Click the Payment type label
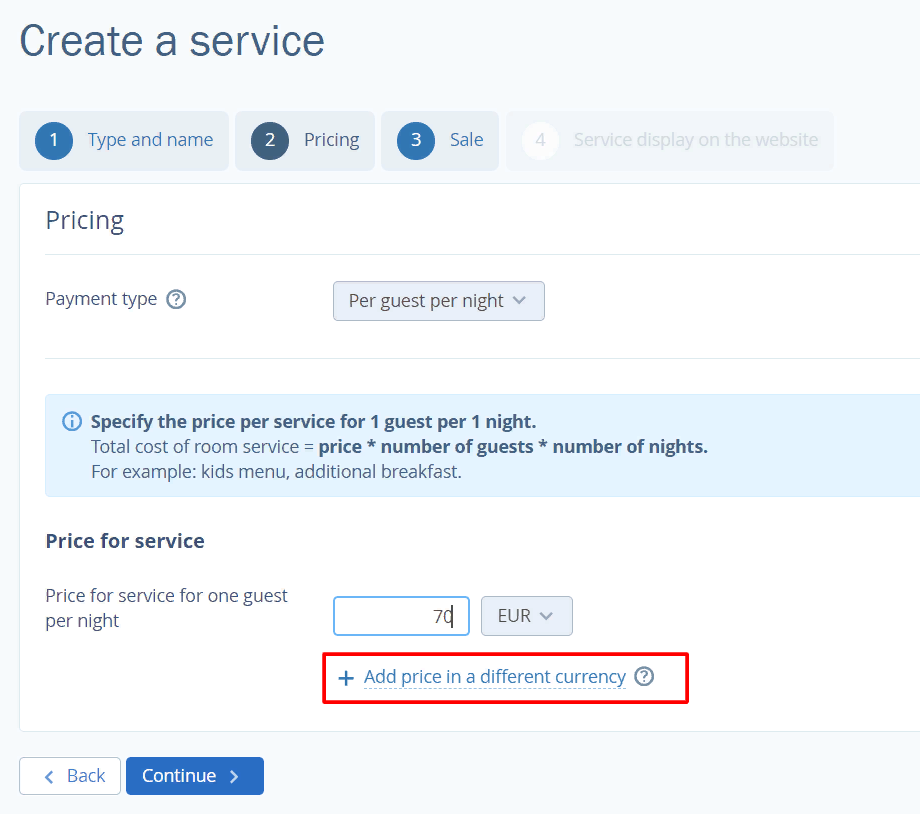This screenshot has height=814, width=920. tap(102, 299)
